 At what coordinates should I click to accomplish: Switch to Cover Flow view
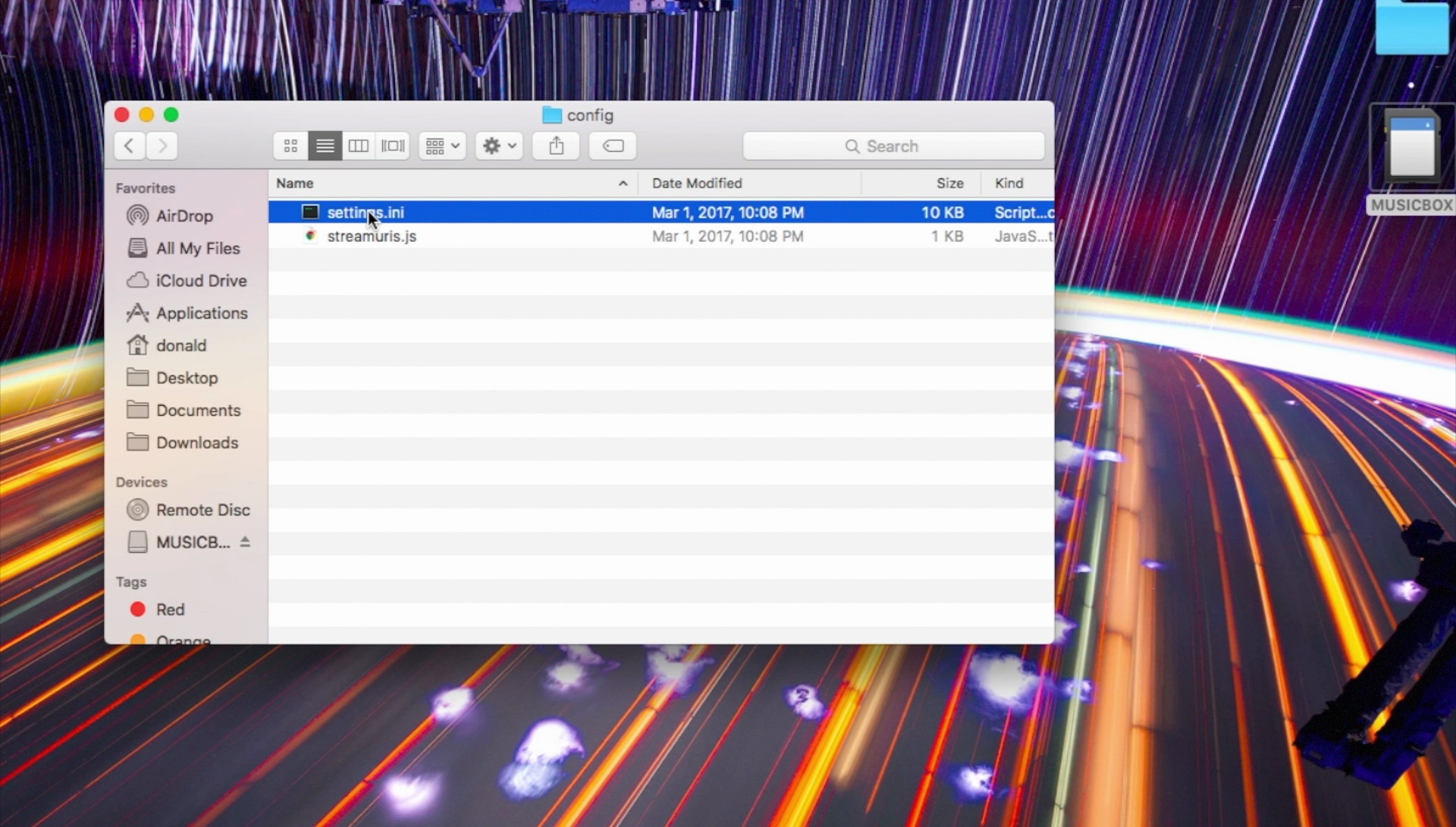click(393, 146)
